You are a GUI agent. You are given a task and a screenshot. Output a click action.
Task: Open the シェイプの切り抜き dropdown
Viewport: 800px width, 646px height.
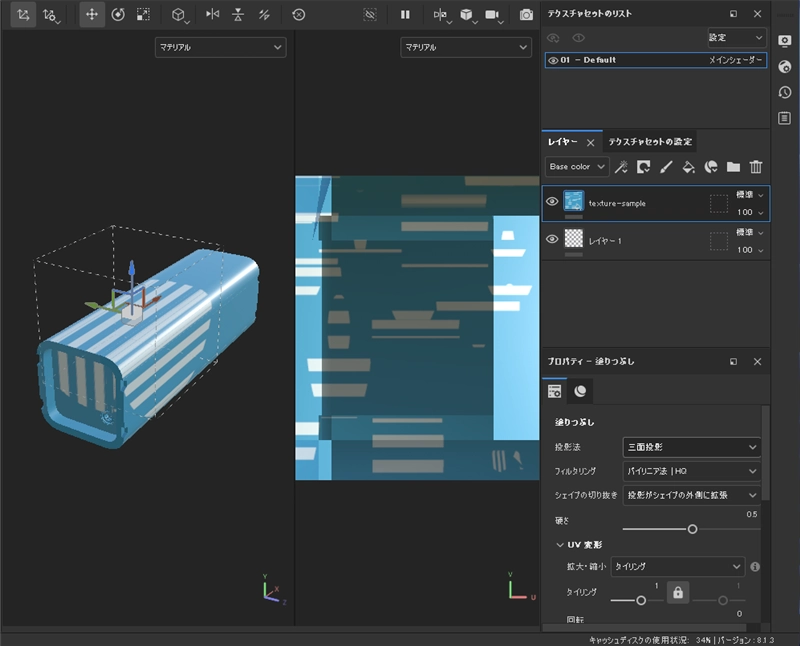pyautogui.click(x=692, y=495)
